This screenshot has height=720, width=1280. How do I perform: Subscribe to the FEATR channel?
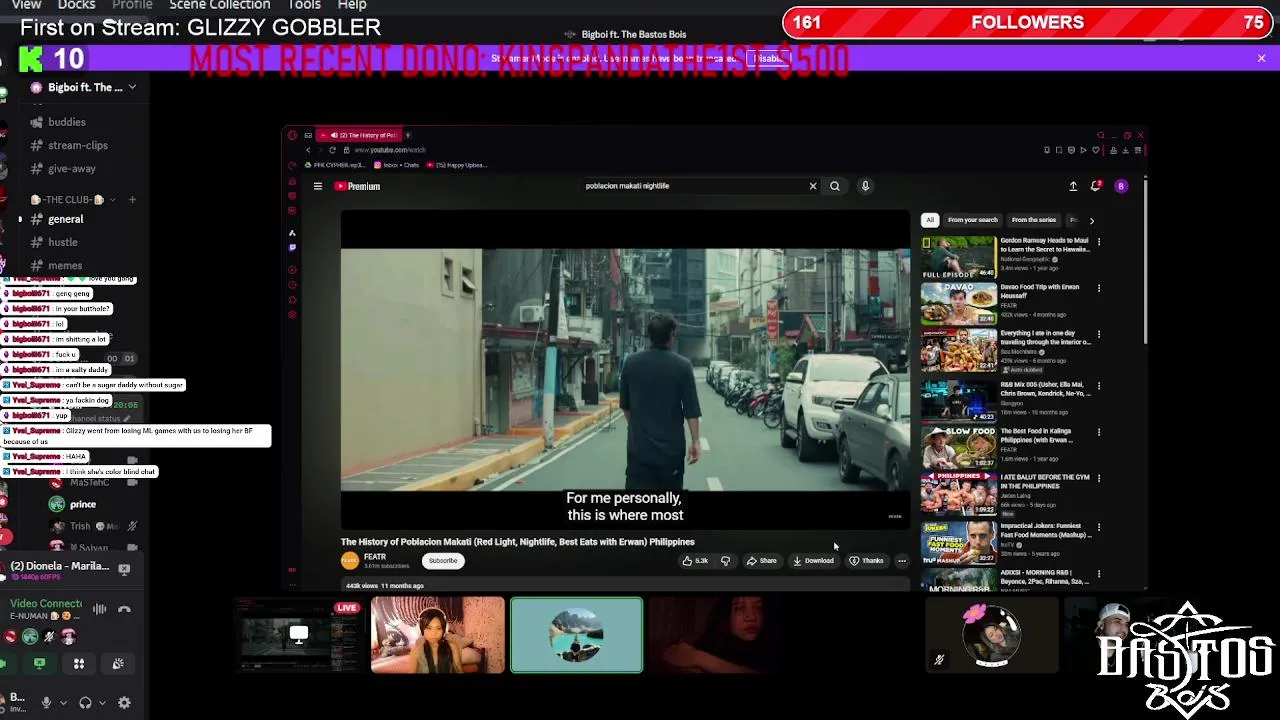tap(443, 561)
